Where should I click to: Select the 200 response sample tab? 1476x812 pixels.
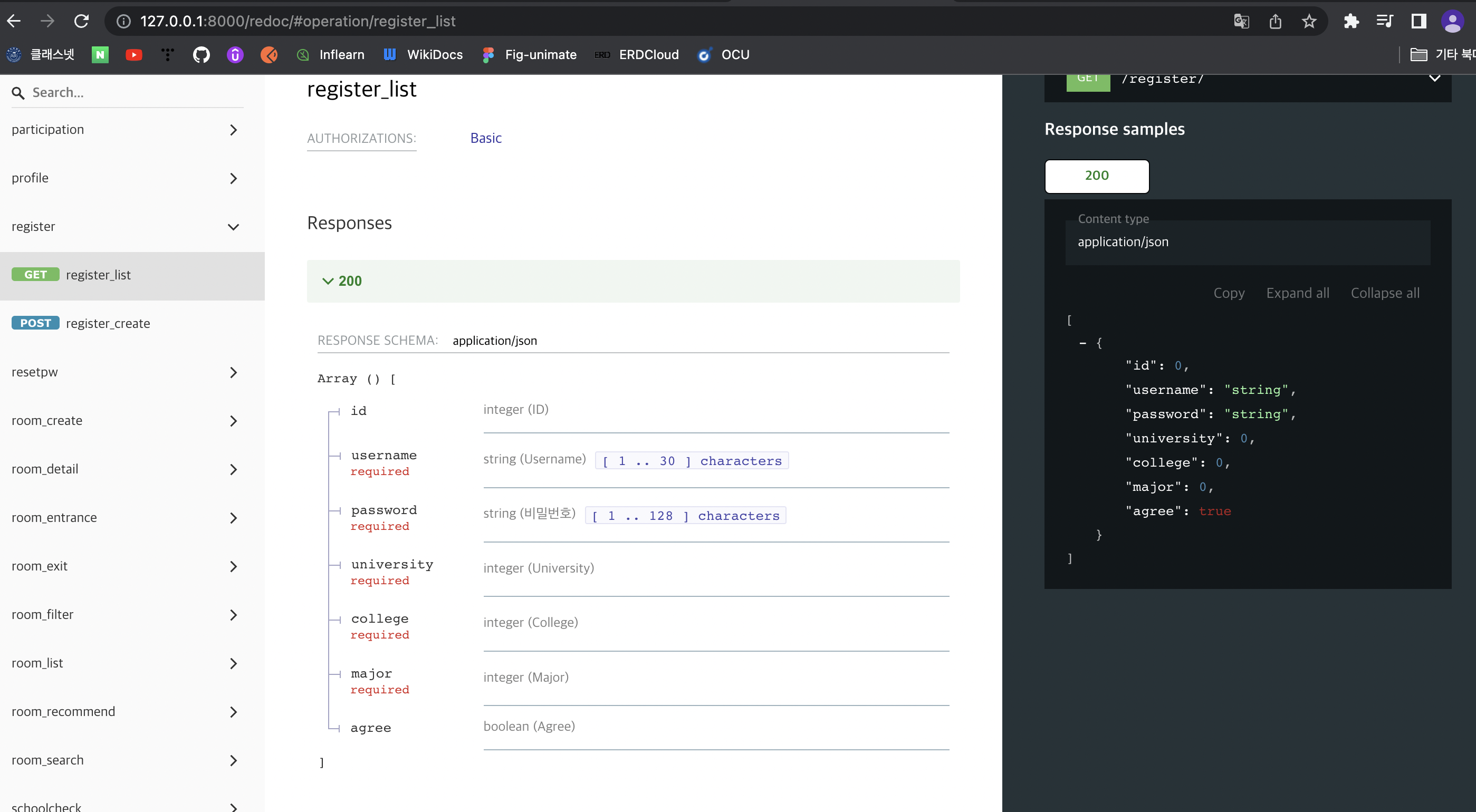click(x=1096, y=176)
